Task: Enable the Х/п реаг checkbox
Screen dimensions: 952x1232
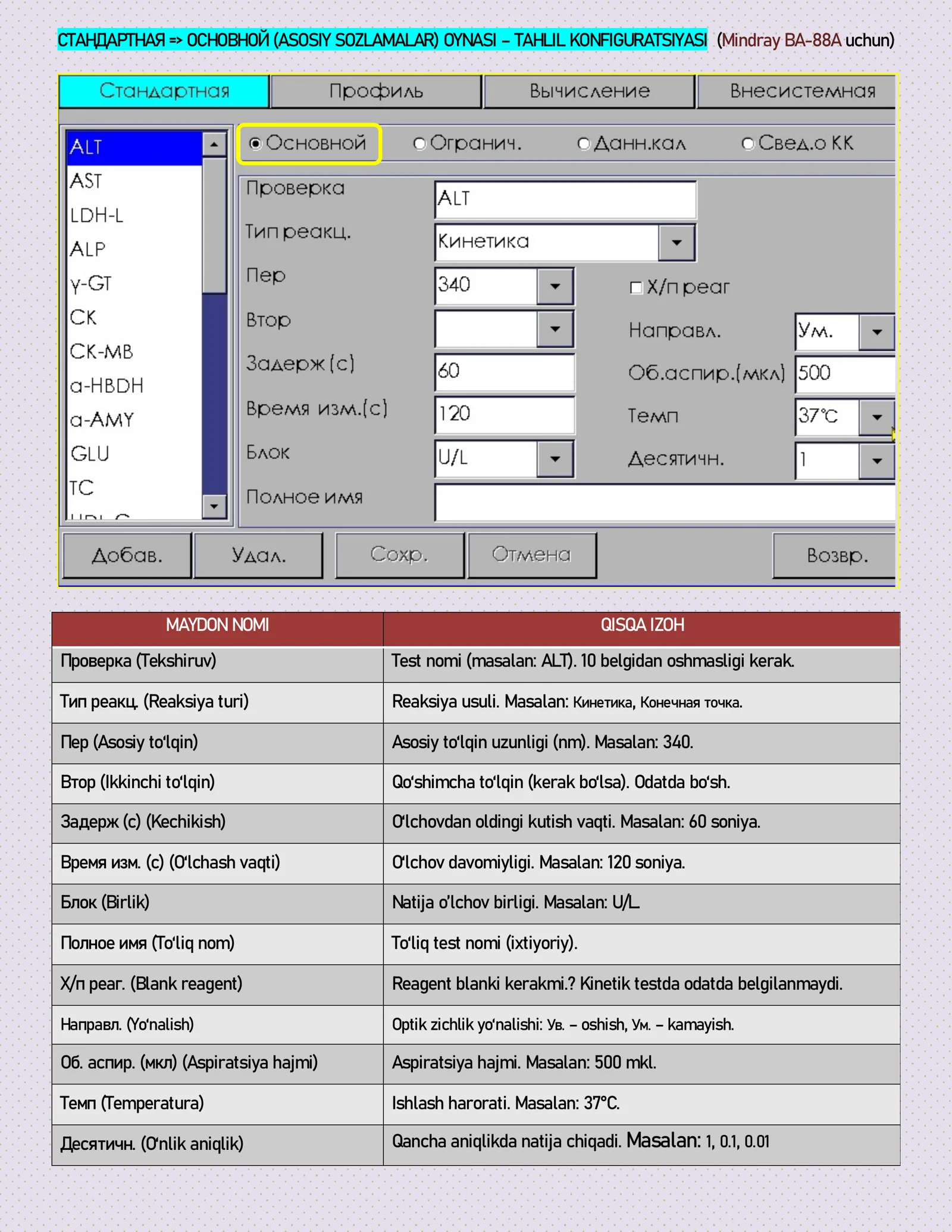Action: point(636,287)
